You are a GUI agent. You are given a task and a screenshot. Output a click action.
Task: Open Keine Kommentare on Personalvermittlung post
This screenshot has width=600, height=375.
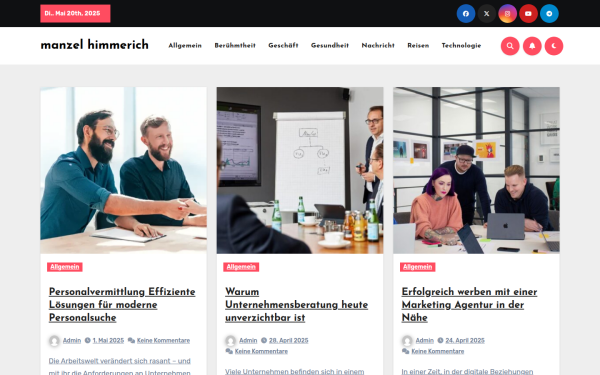[163, 341]
